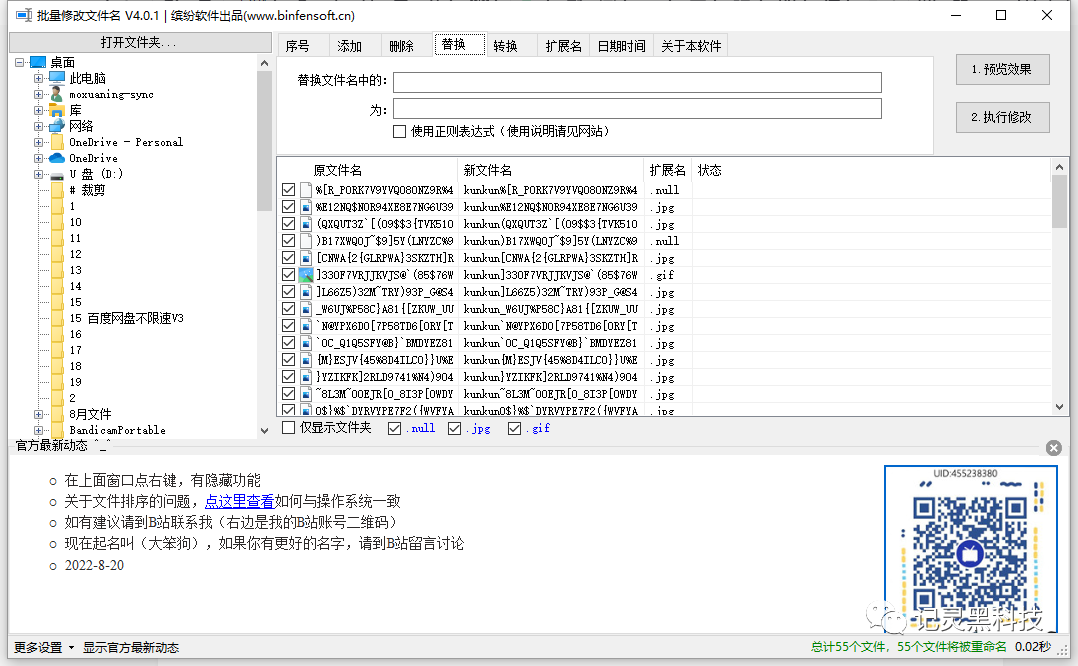This screenshot has height=666, width=1078.
Task: Expand the BandicamPortable folder node
Action: click(38, 430)
